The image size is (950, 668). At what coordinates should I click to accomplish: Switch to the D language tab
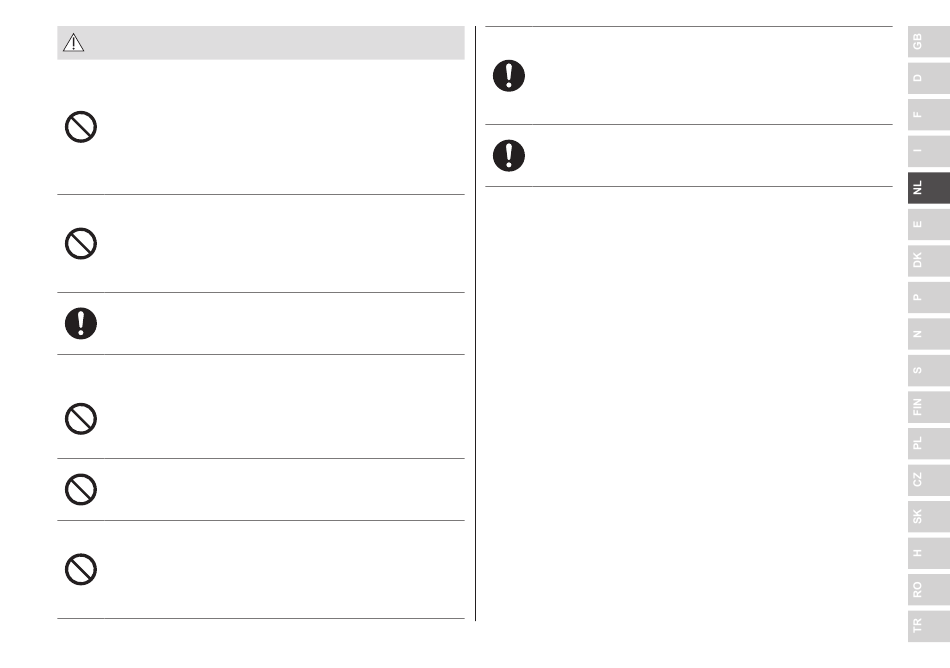[x=929, y=78]
